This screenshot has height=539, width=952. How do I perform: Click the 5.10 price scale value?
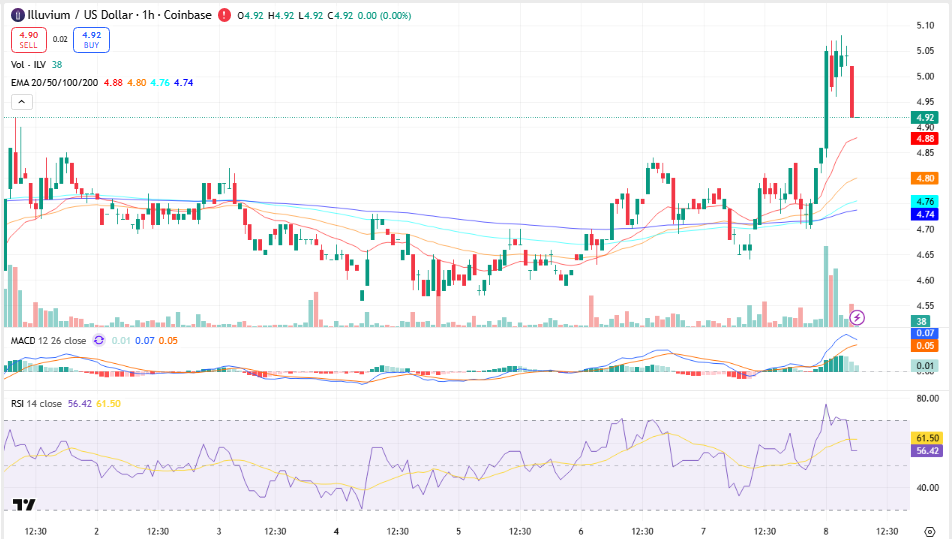[x=925, y=25]
